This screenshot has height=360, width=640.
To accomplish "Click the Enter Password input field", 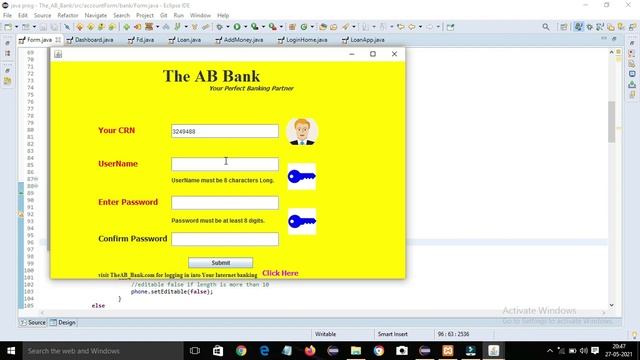I will (225, 203).
